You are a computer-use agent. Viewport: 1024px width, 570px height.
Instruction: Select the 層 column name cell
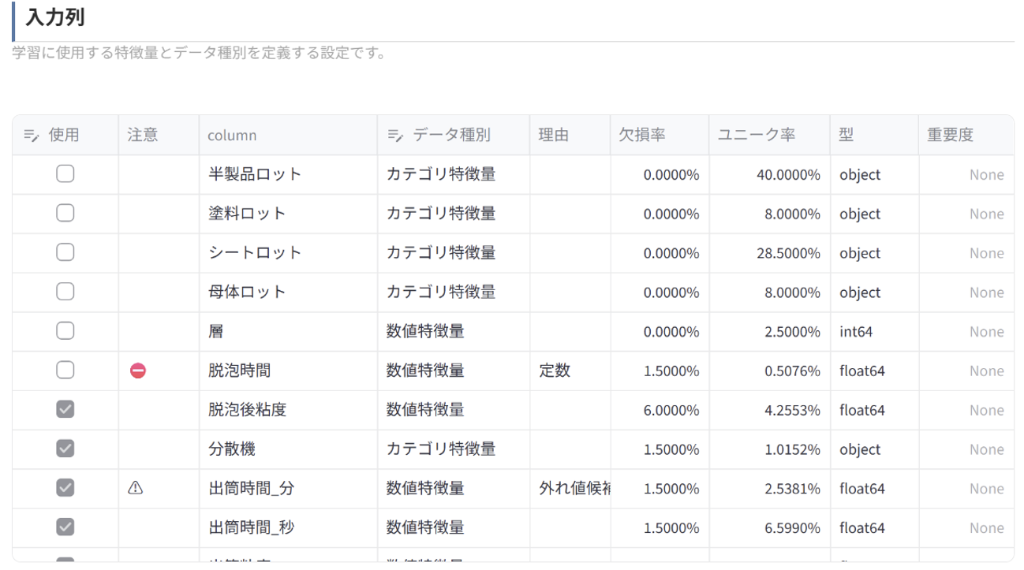pyautogui.click(x=288, y=331)
